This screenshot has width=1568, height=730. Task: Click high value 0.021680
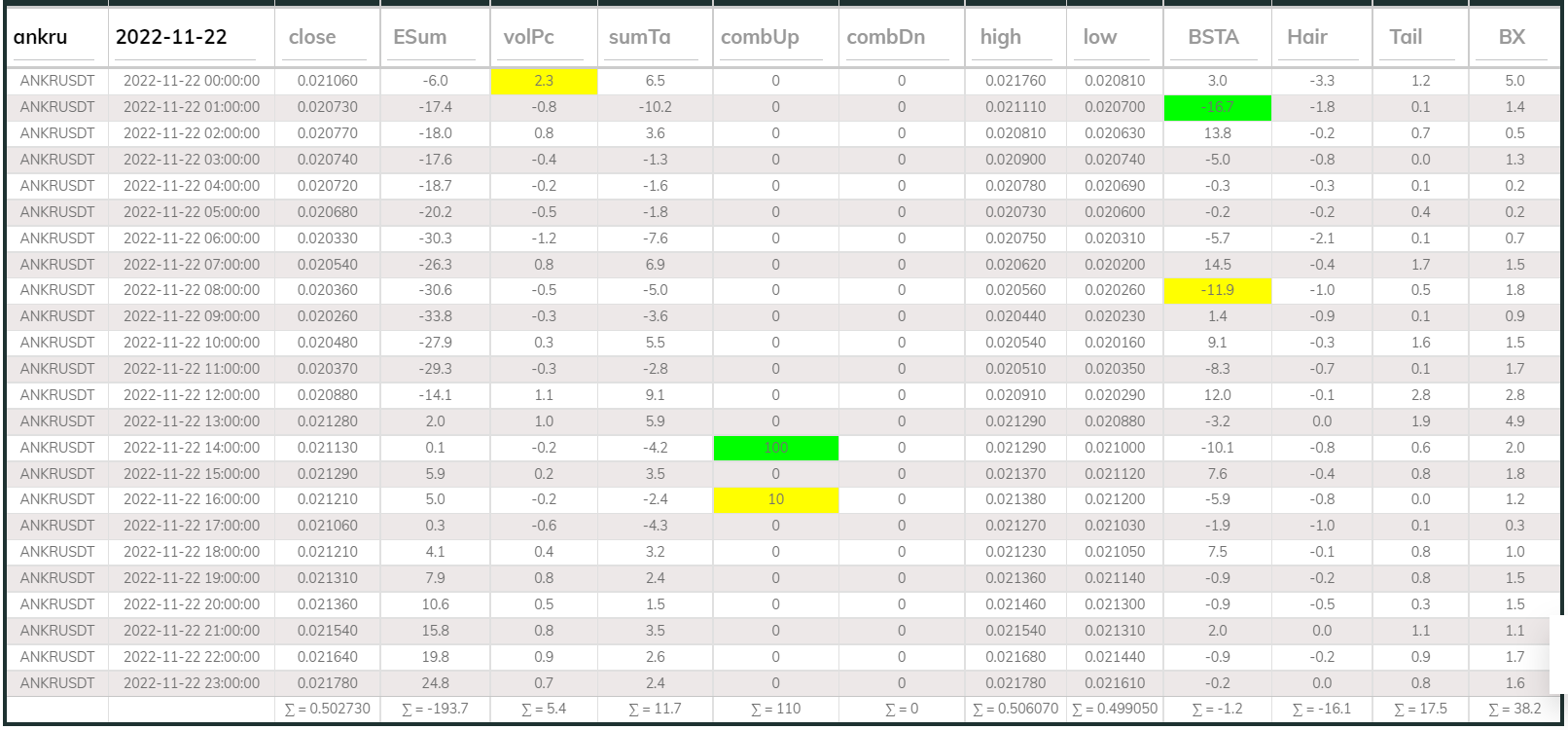pos(1016,657)
